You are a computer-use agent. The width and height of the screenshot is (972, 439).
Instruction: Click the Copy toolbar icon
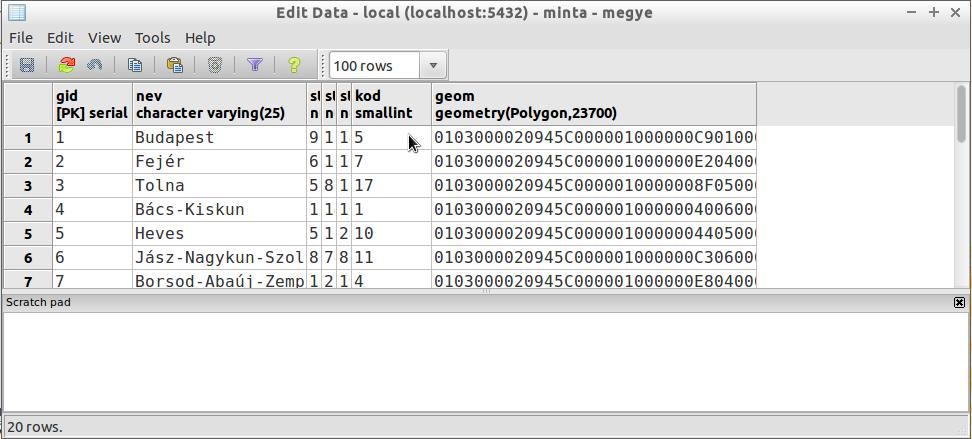(135, 65)
